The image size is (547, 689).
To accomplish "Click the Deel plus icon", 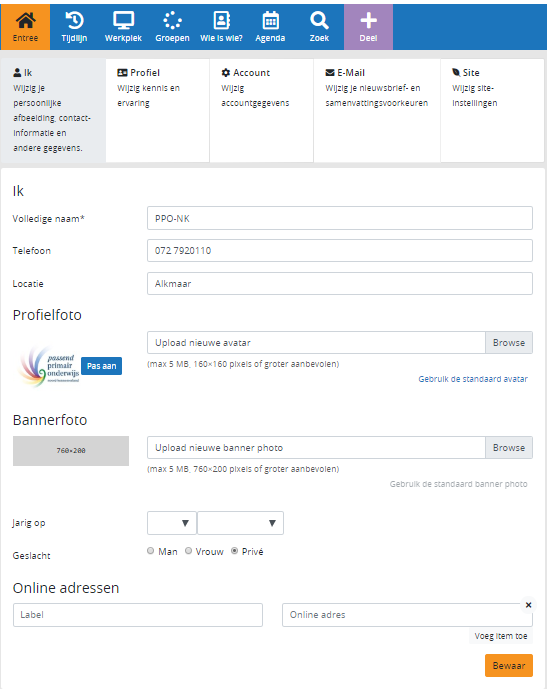I will 368,20.
